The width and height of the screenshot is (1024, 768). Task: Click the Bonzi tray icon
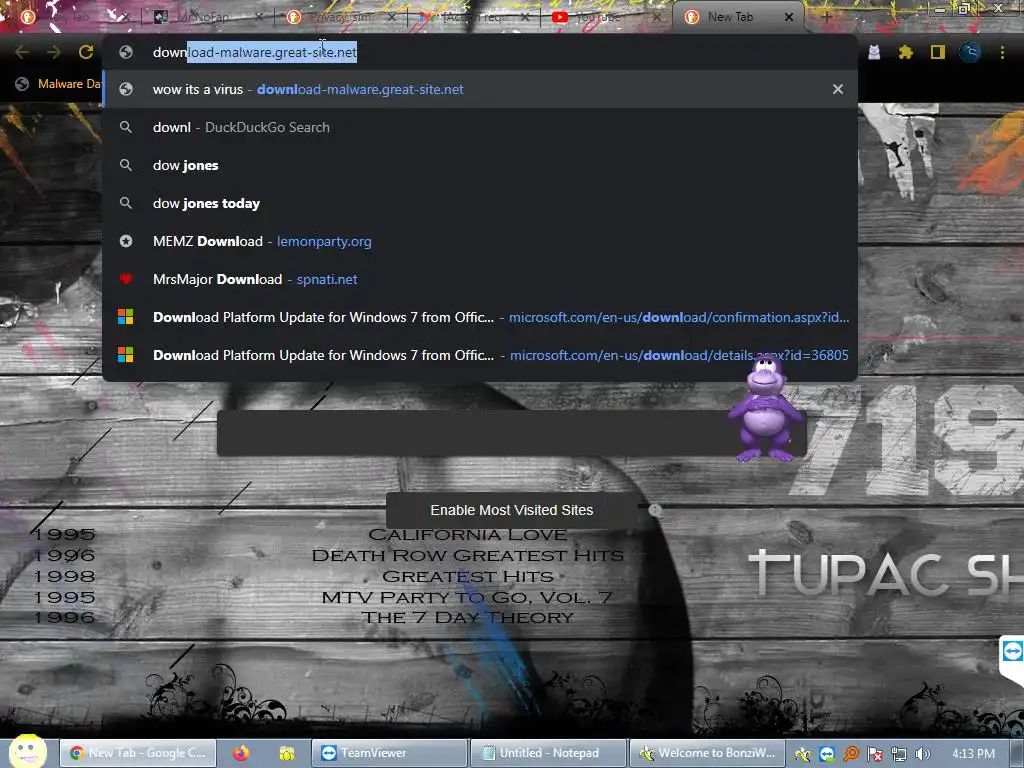pos(803,754)
